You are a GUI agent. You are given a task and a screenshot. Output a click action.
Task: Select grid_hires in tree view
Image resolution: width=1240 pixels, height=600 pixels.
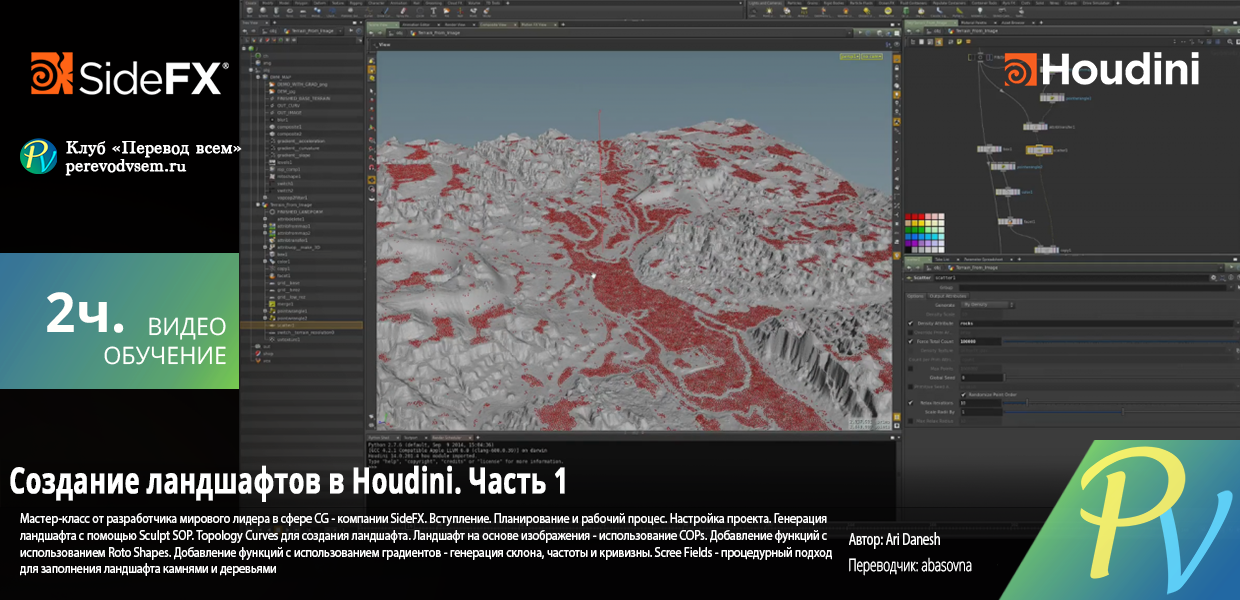(288, 290)
